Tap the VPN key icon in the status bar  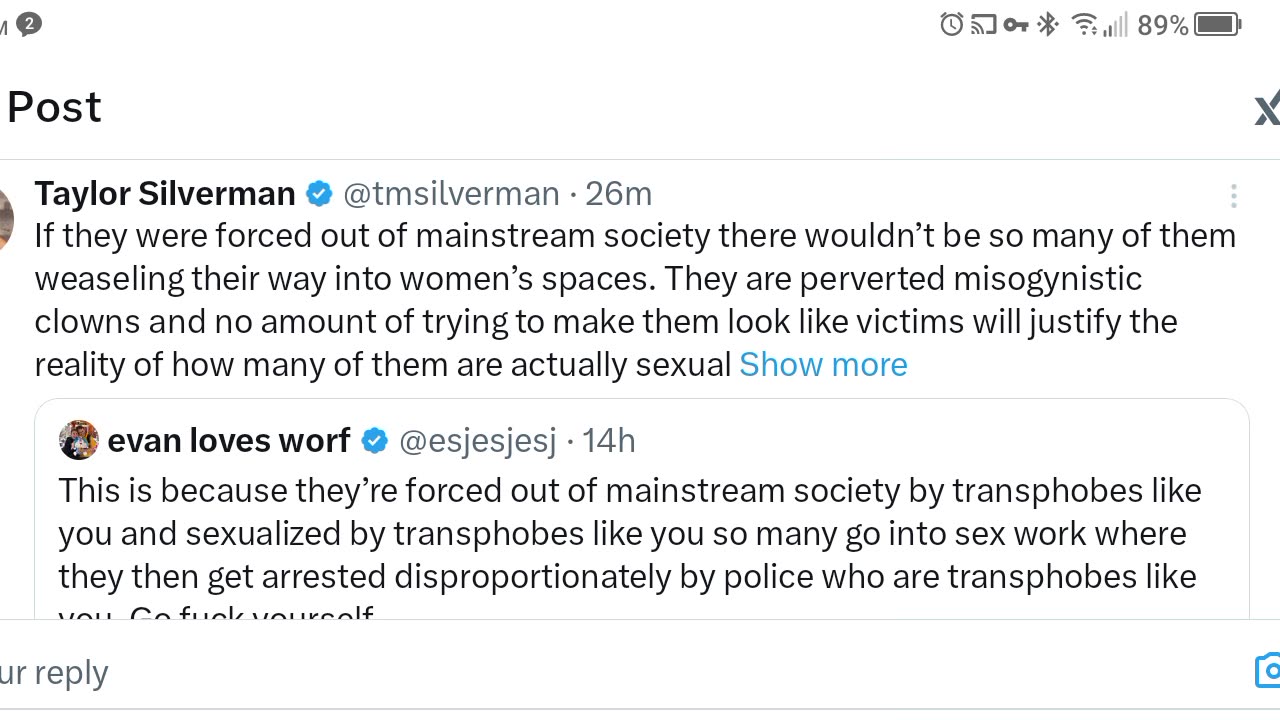point(1016,24)
